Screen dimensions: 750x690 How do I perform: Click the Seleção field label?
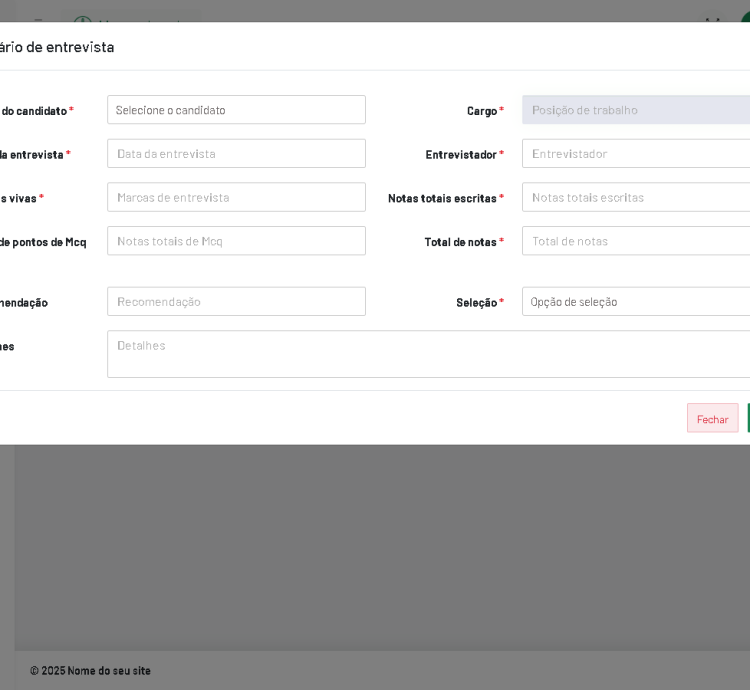pos(476,303)
